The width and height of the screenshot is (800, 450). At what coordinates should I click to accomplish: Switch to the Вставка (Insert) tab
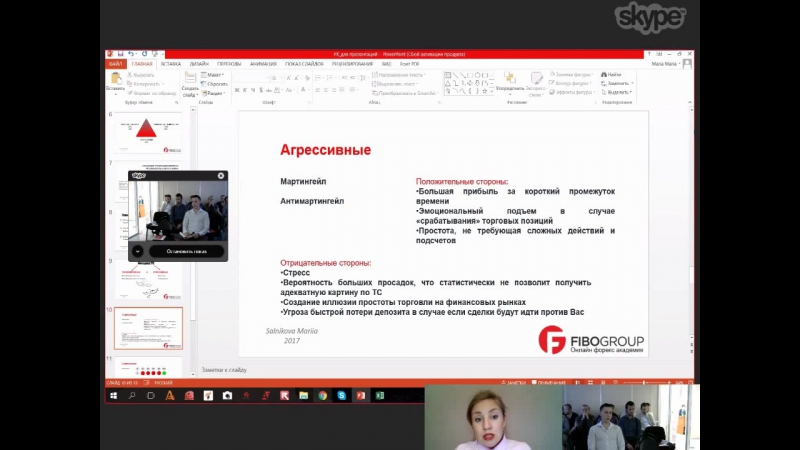pyautogui.click(x=171, y=64)
